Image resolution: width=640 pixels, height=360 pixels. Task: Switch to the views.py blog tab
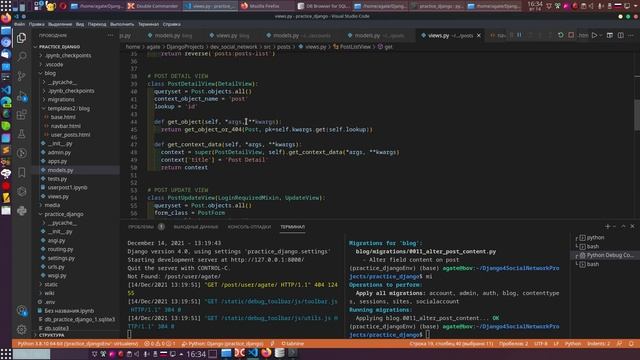pos(229,36)
